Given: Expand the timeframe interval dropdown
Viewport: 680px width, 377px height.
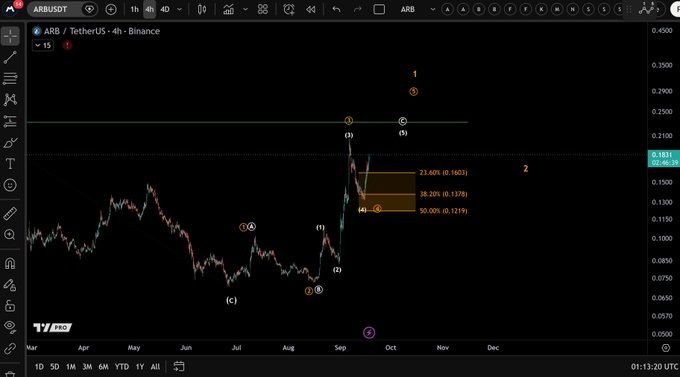Looking at the screenshot, I should [180, 9].
